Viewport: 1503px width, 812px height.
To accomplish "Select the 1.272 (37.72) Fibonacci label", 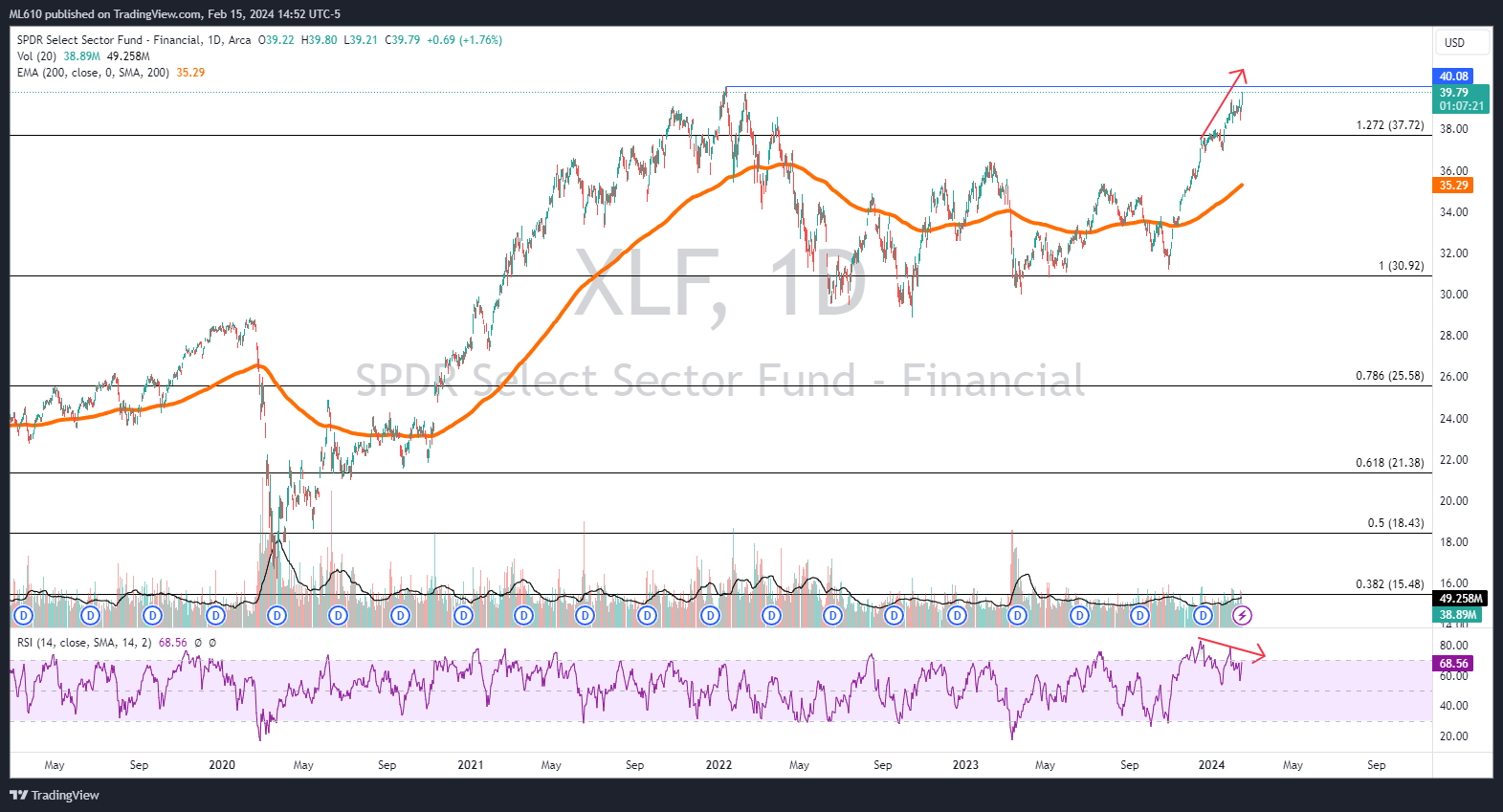I will coord(1389,125).
